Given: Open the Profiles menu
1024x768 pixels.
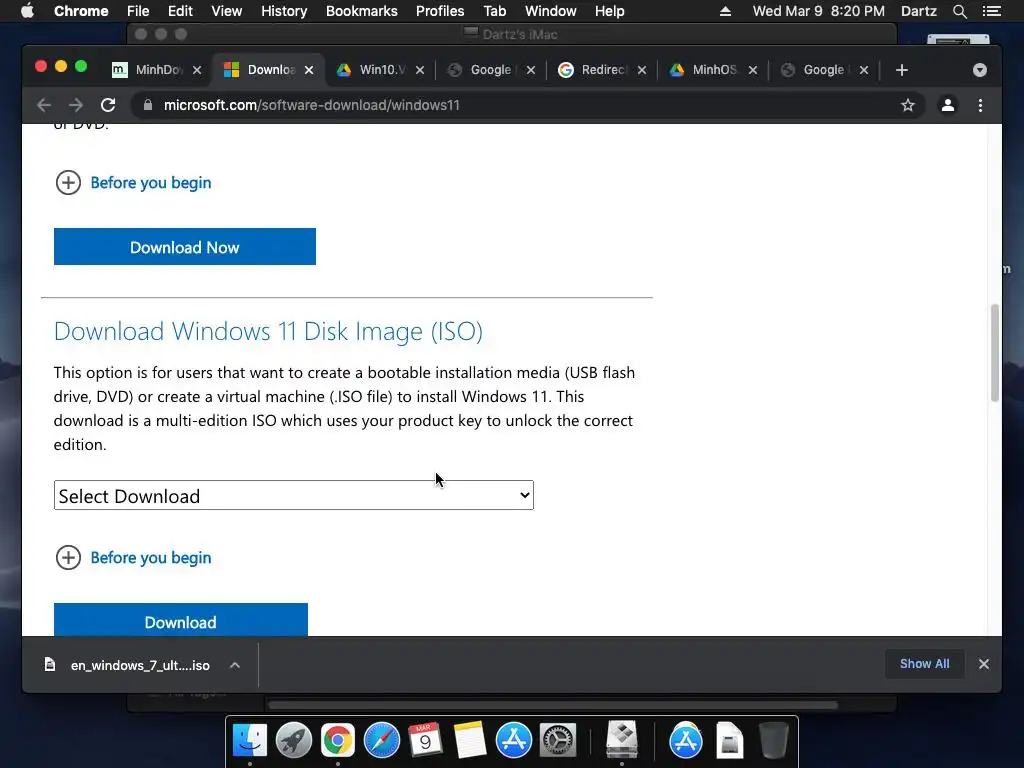Looking at the screenshot, I should [440, 11].
